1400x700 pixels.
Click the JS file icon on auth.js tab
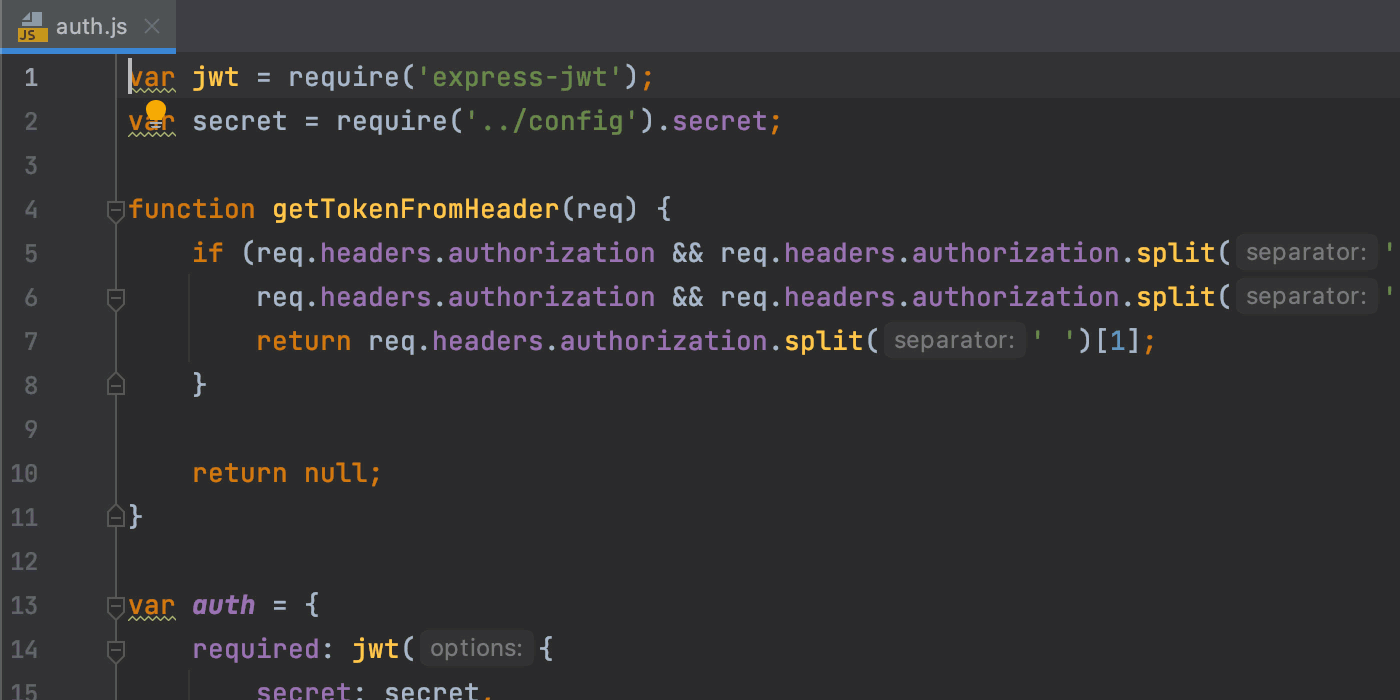coord(32,27)
